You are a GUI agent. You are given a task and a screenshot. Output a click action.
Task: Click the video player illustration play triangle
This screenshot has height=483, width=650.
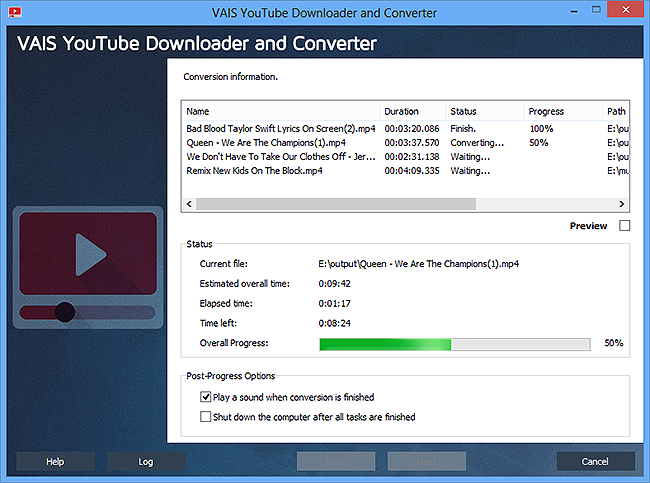pos(91,255)
